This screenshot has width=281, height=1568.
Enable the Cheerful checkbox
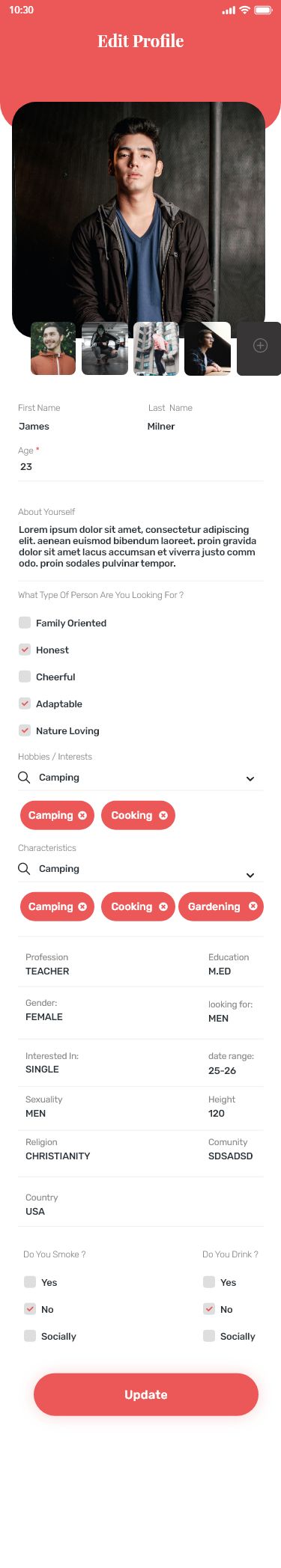click(25, 676)
